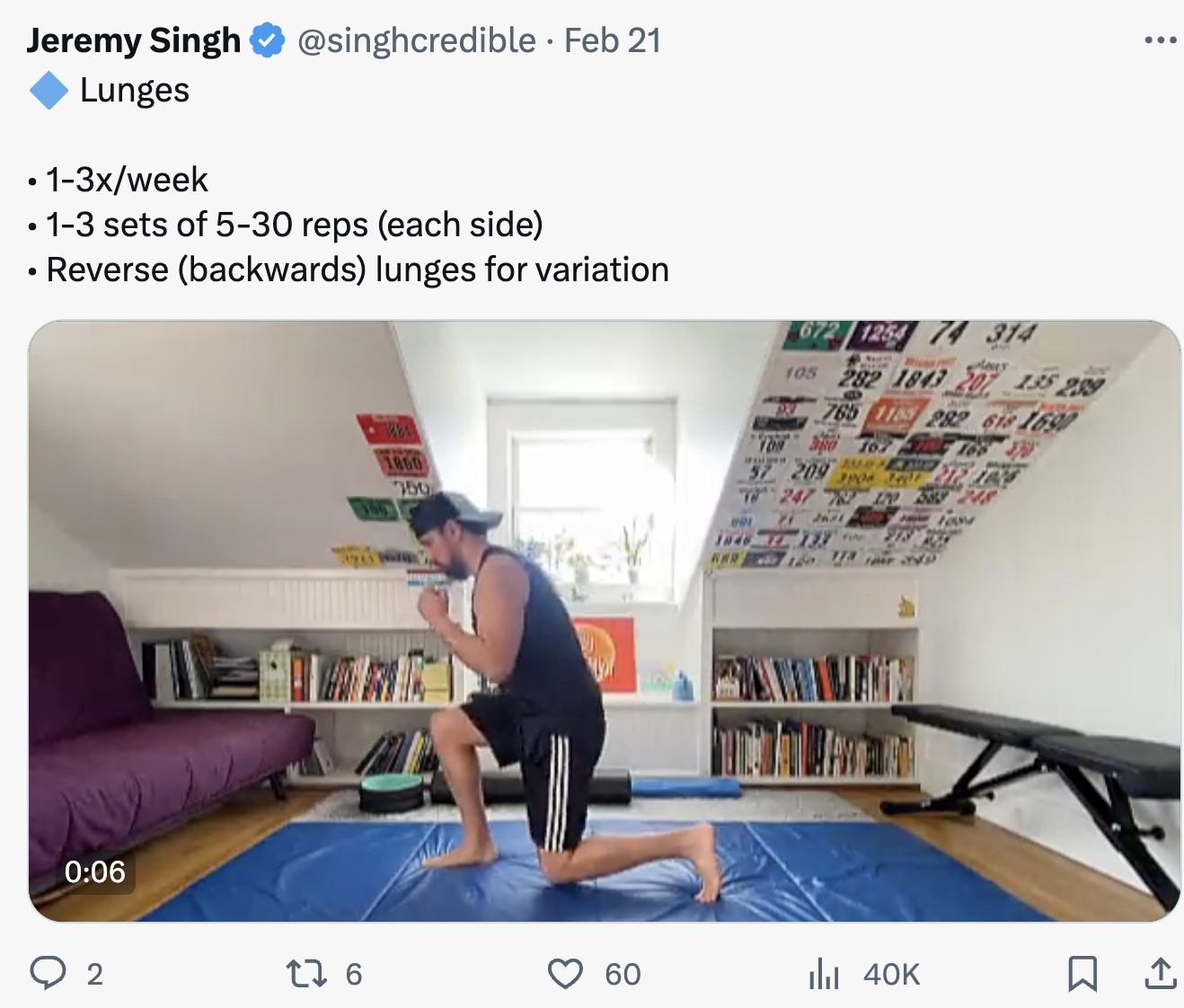Bookmark this Lunges tweet
1184x1008 pixels.
(x=1082, y=973)
